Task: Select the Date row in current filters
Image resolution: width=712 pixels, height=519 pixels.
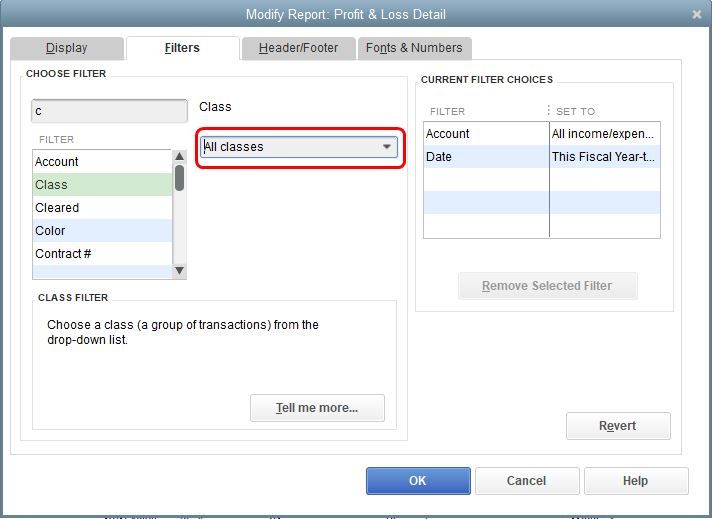Action: 542,157
